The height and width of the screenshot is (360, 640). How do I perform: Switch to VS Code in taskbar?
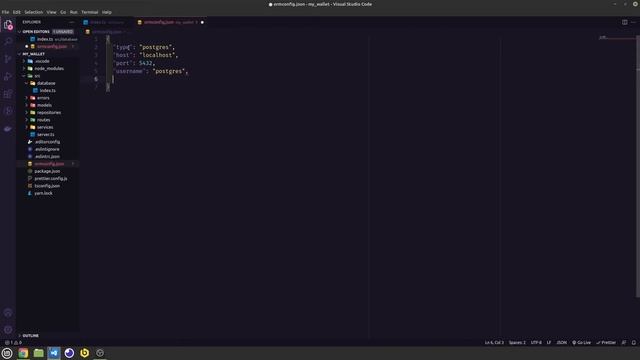tap(54, 353)
